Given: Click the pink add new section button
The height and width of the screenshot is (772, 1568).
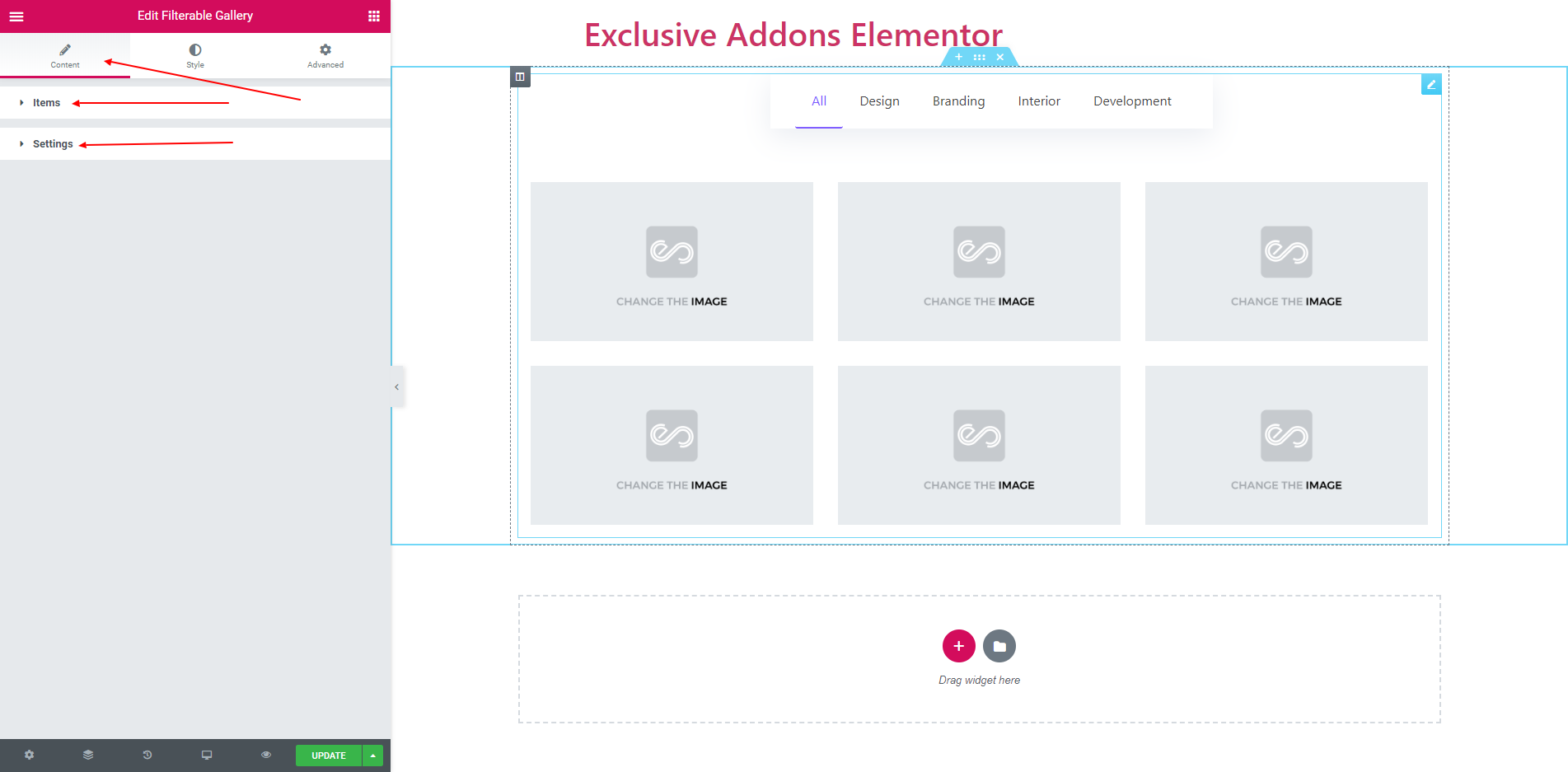Looking at the screenshot, I should [x=959, y=646].
